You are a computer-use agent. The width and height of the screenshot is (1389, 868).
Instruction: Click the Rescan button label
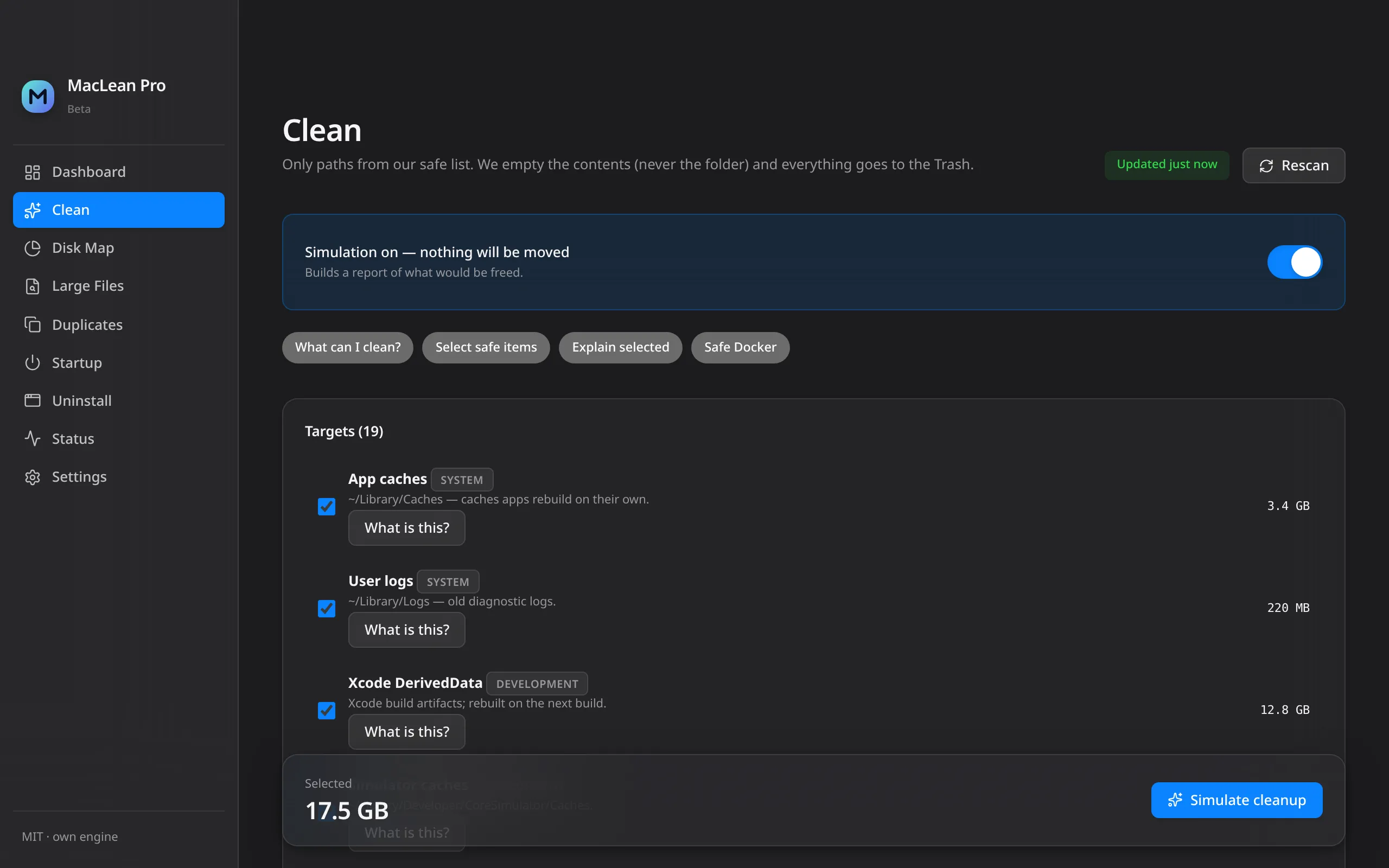coord(1304,165)
